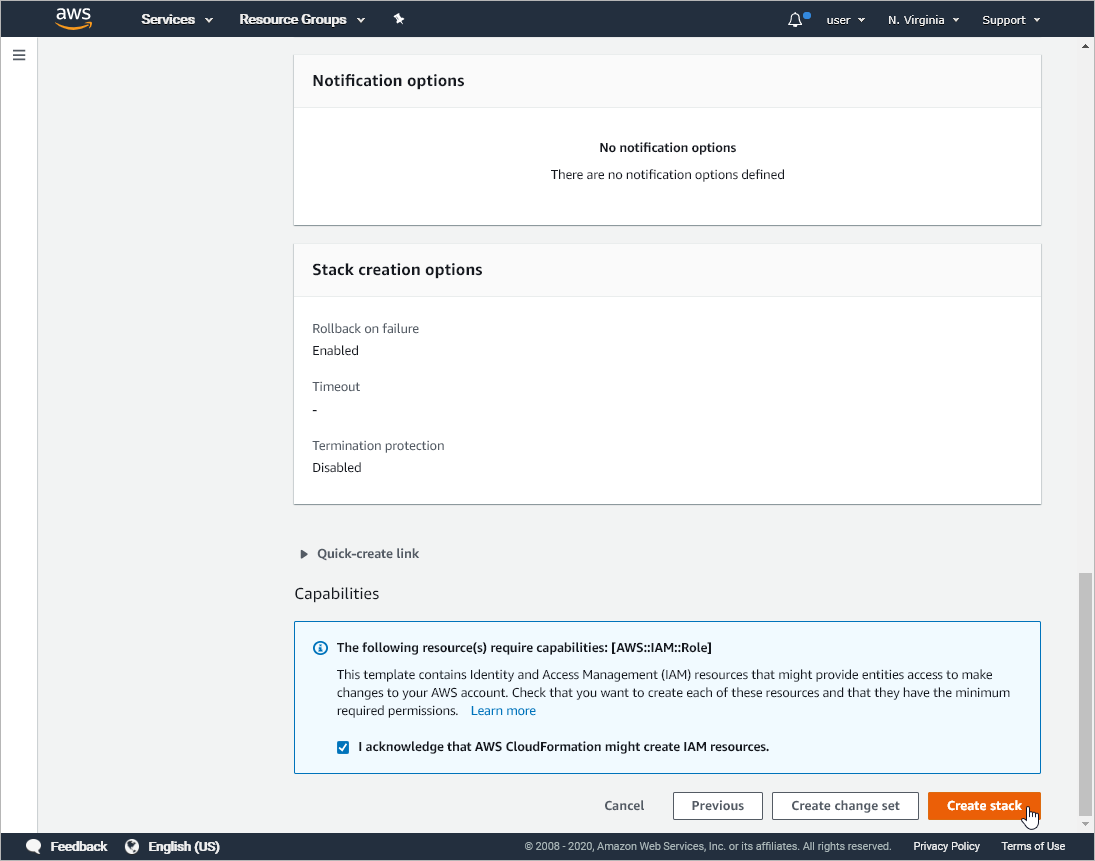Click the Notification options heading
The image size is (1095, 861).
pyautogui.click(x=388, y=81)
